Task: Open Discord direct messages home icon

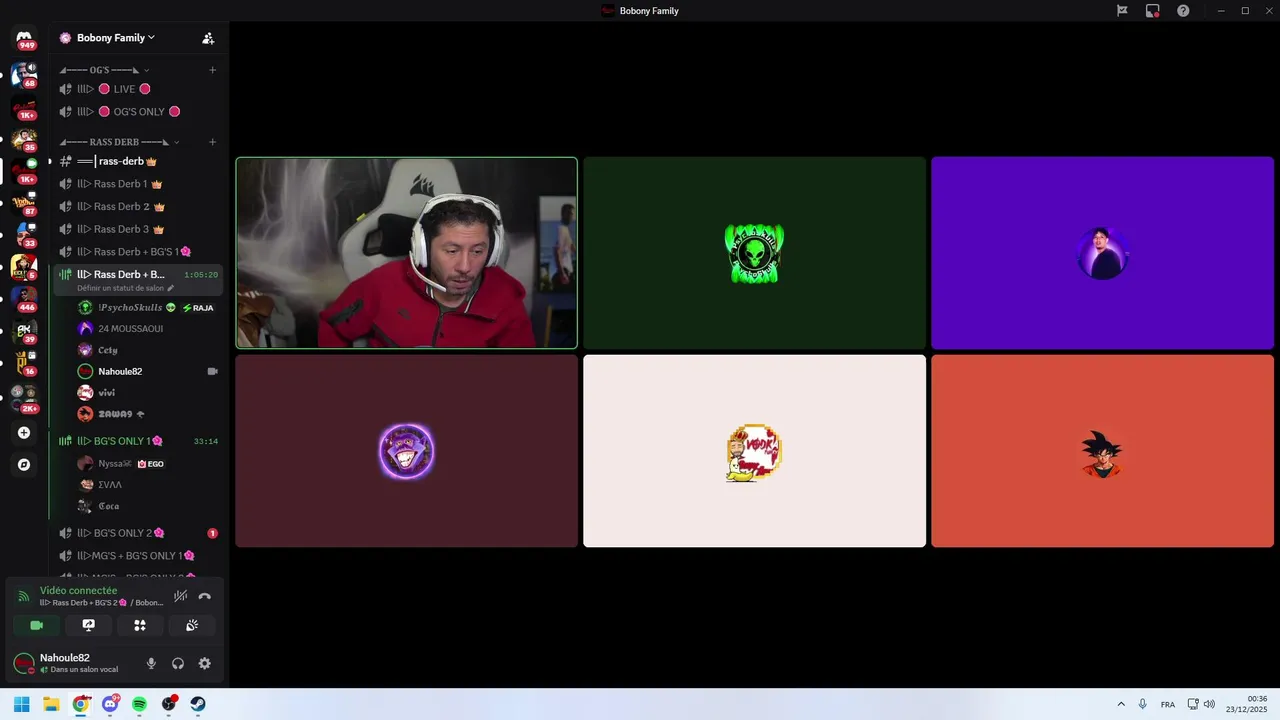Action: 24,37
